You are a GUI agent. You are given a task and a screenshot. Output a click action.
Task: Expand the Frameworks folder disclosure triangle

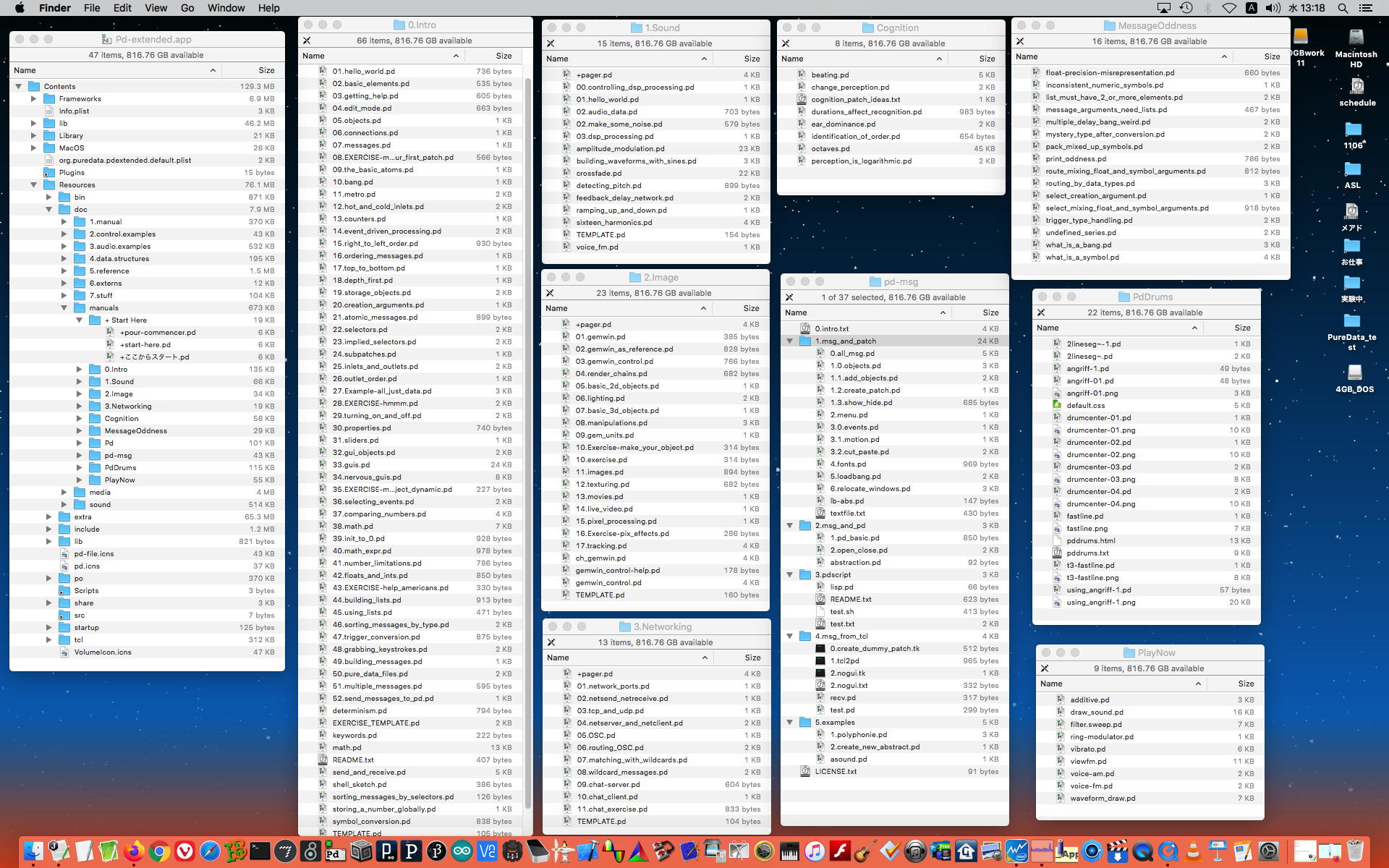pyautogui.click(x=33, y=98)
